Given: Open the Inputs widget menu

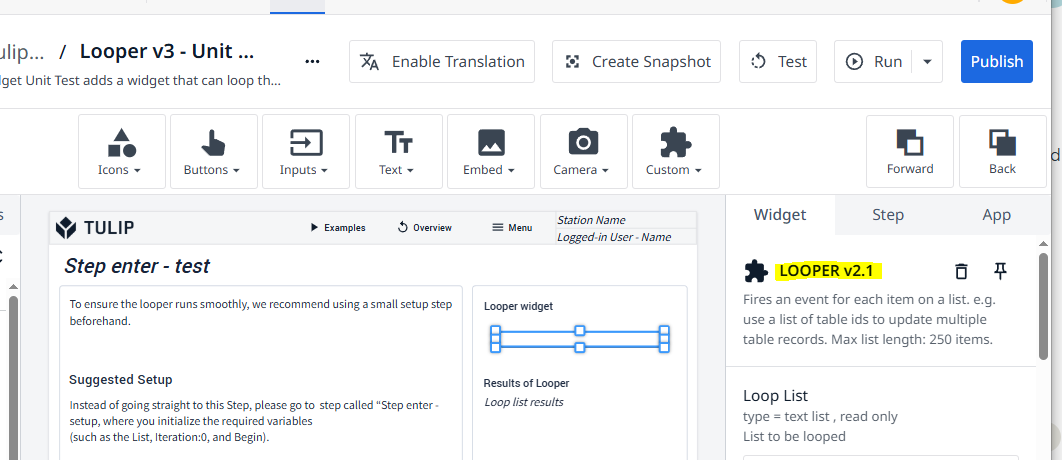Looking at the screenshot, I should click(306, 151).
